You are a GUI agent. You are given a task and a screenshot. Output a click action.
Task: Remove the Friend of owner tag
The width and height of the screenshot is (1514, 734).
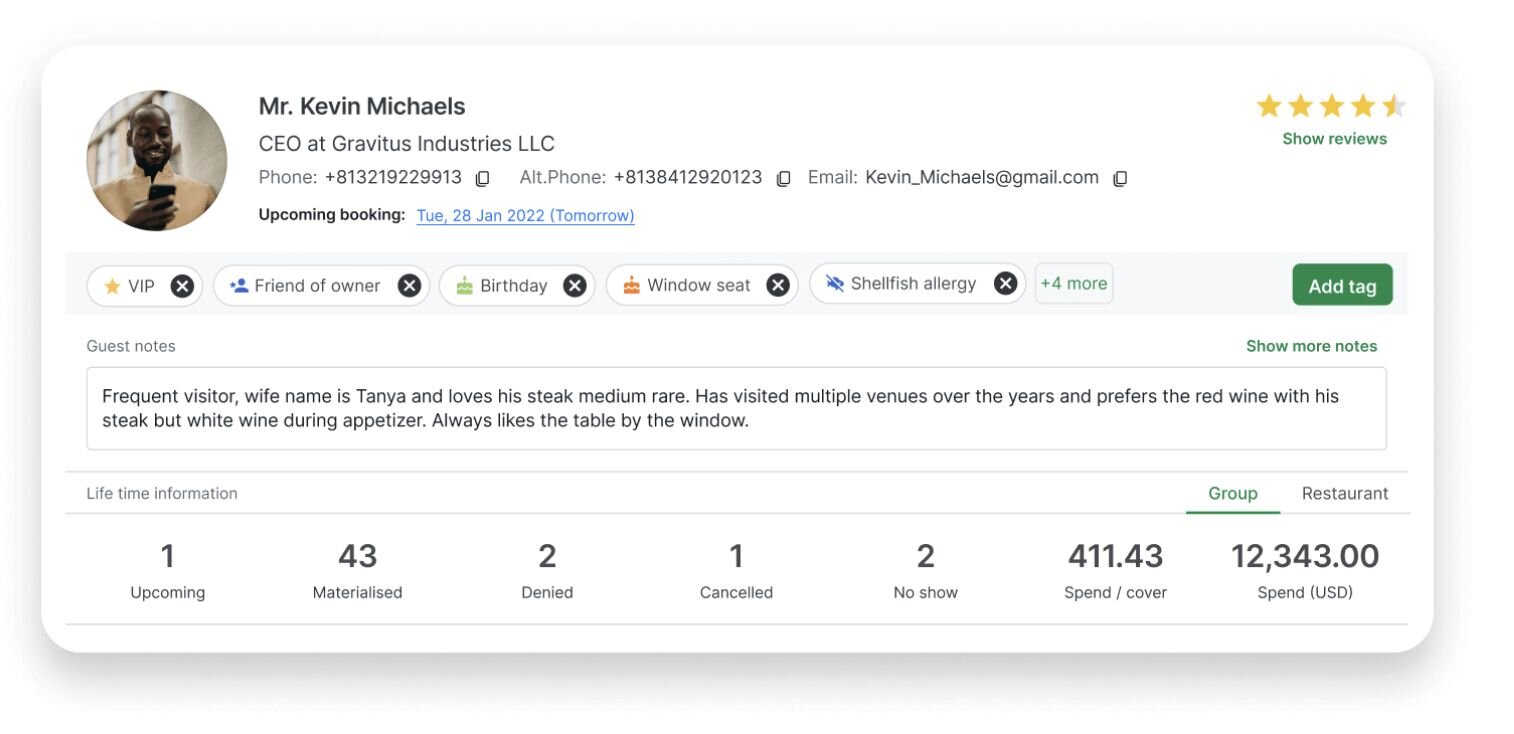[x=409, y=286]
